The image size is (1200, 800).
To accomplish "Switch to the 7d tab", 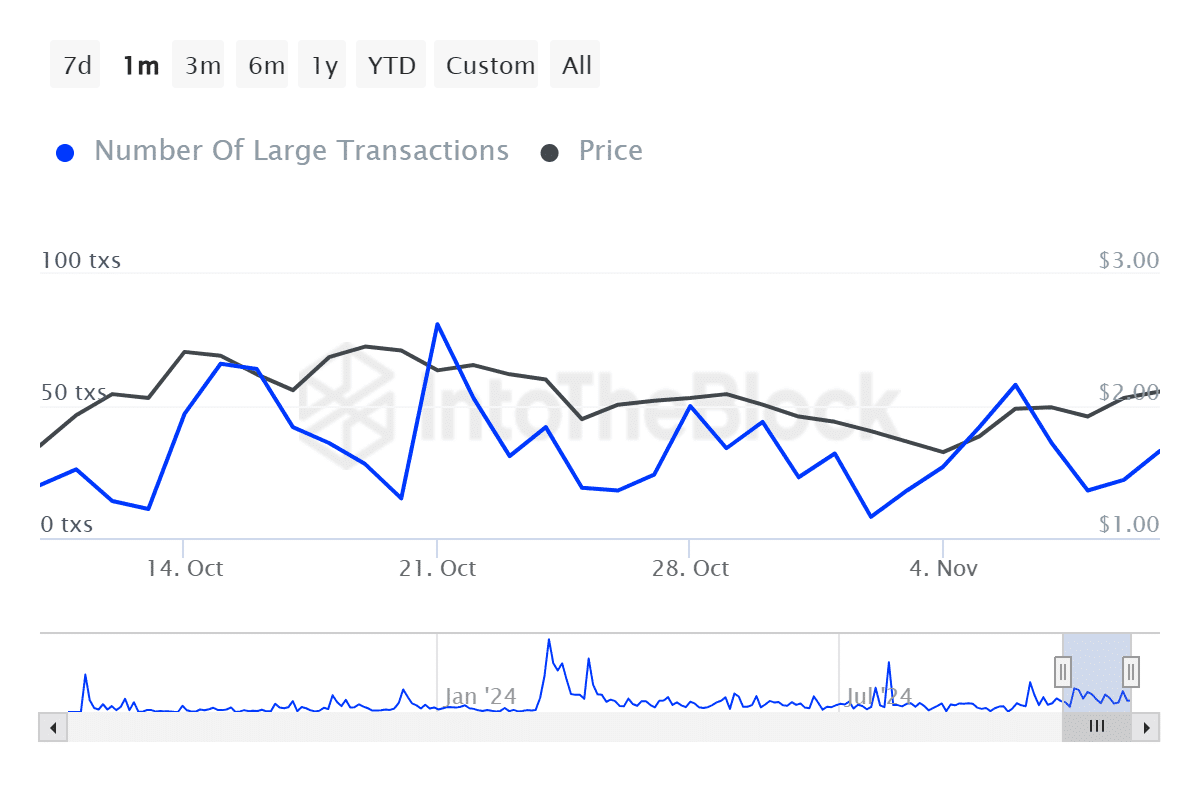I will tap(75, 64).
